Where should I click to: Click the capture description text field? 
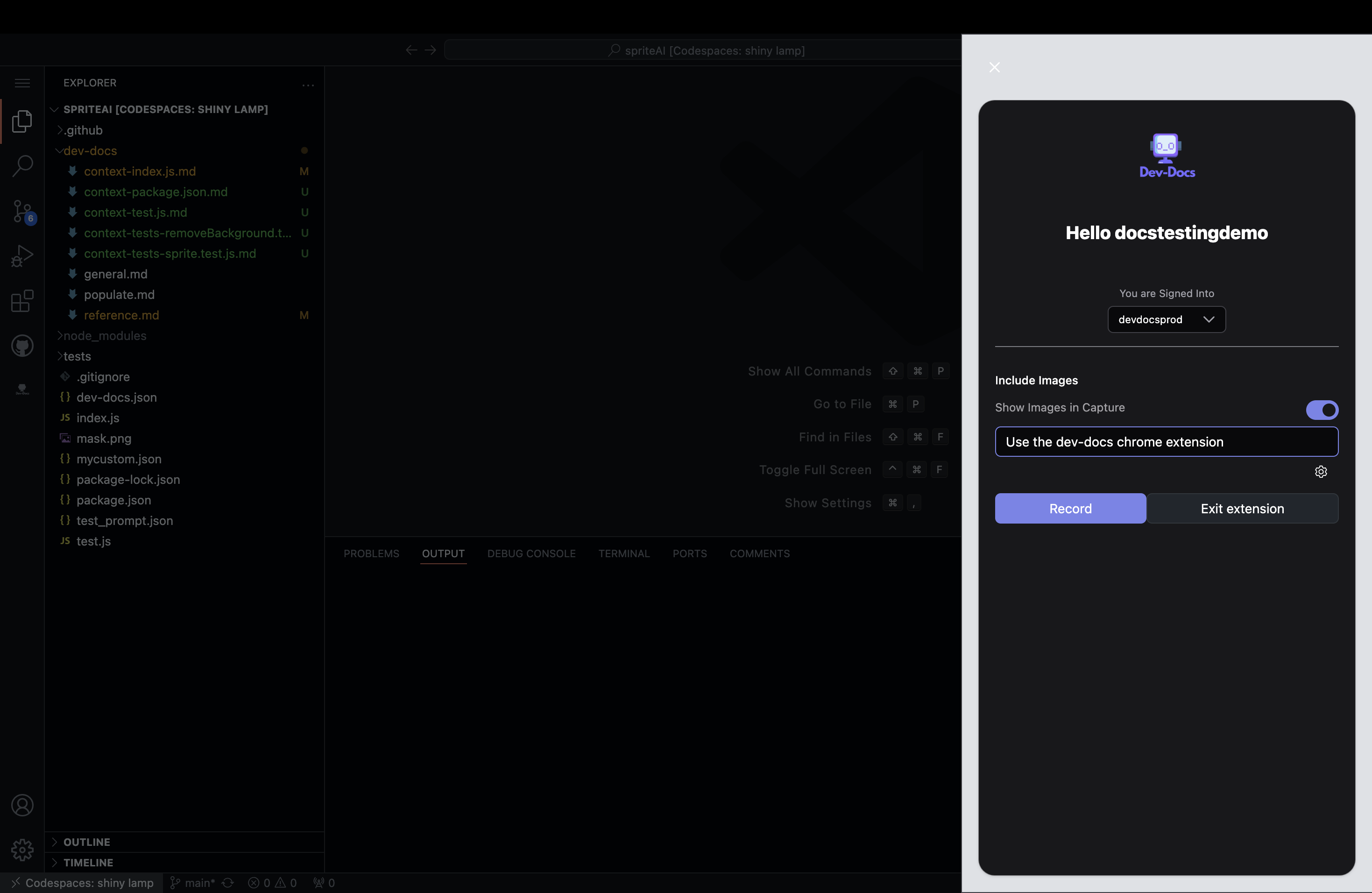point(1167,442)
